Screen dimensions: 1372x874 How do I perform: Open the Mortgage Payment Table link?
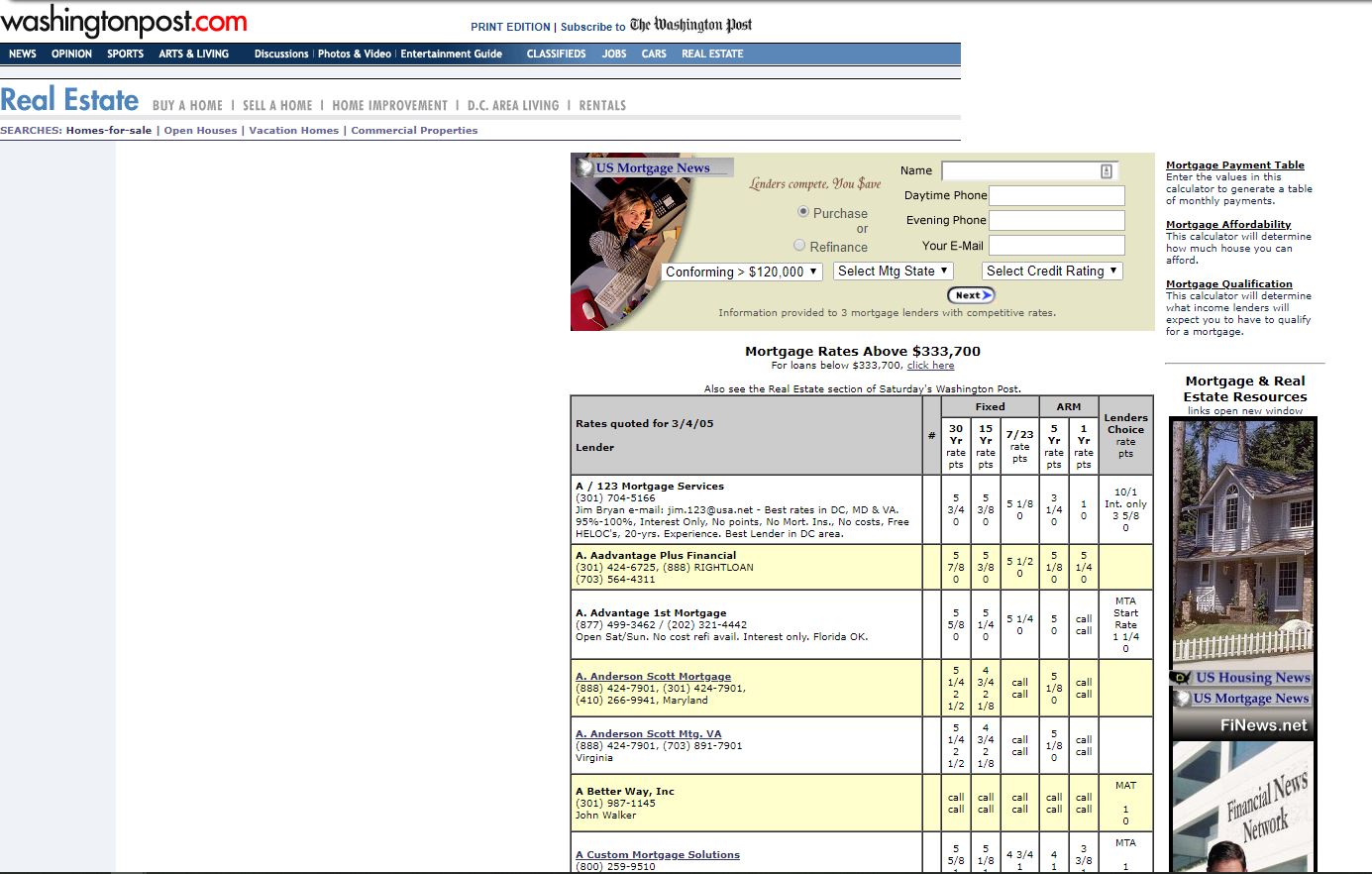point(1234,164)
